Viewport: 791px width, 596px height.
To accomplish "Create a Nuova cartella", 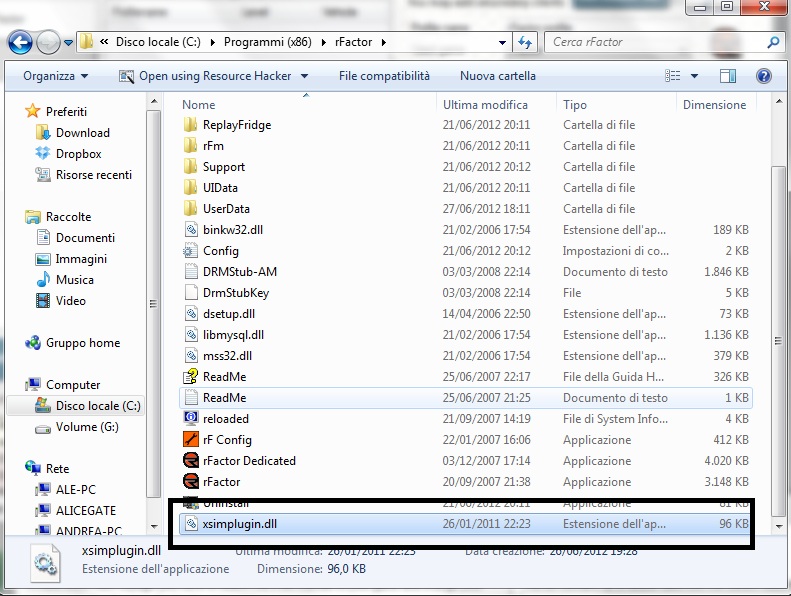I will pos(497,76).
